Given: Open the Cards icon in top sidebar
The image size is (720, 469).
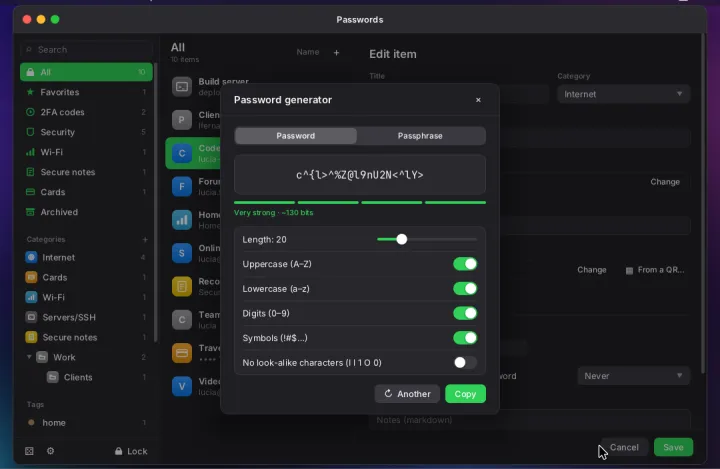Looking at the screenshot, I should 30,192.
